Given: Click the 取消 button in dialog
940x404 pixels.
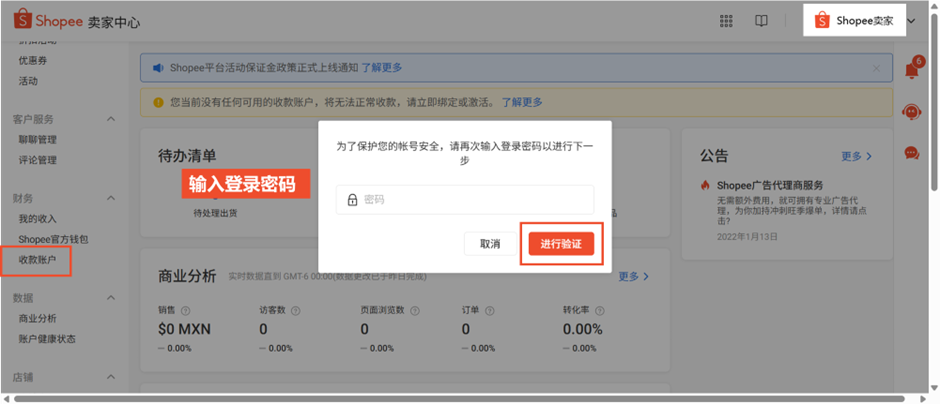Looking at the screenshot, I should pyautogui.click(x=490, y=244).
